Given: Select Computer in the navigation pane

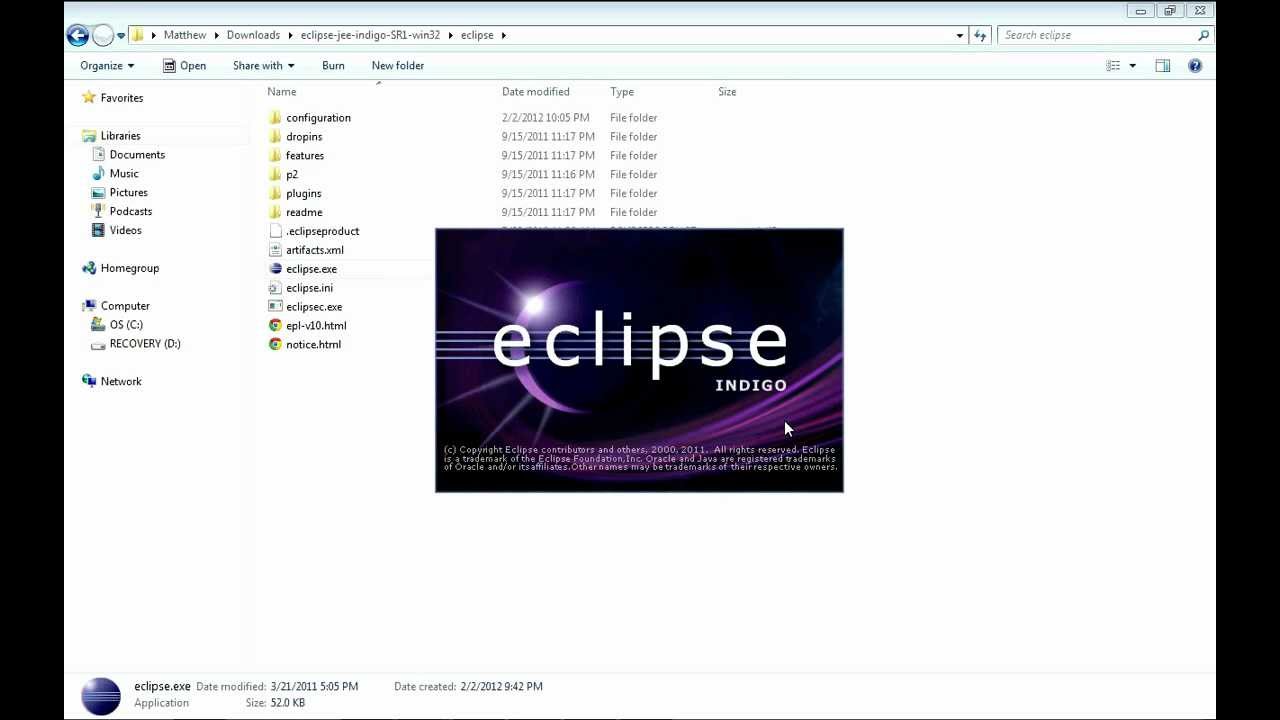Looking at the screenshot, I should [x=125, y=306].
